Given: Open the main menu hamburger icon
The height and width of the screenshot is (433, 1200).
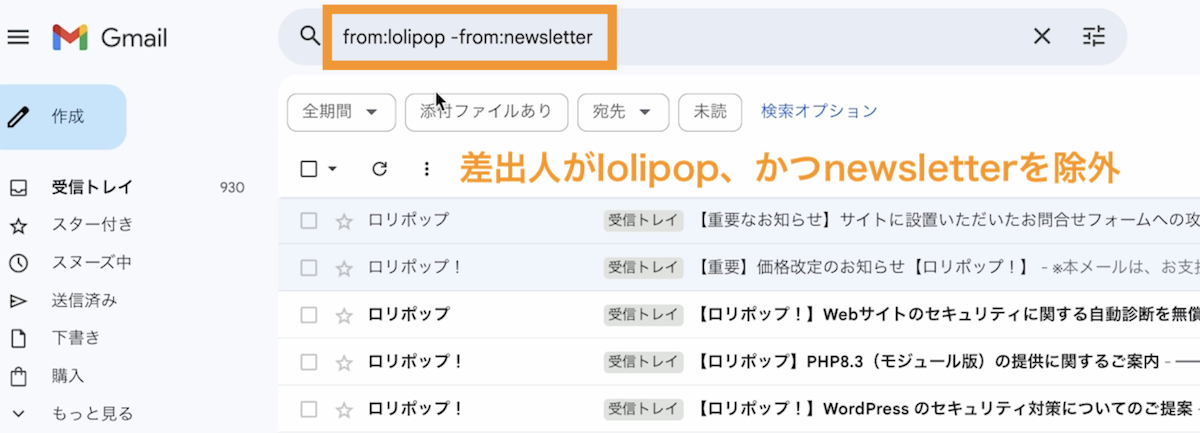Looking at the screenshot, I should [x=19, y=38].
